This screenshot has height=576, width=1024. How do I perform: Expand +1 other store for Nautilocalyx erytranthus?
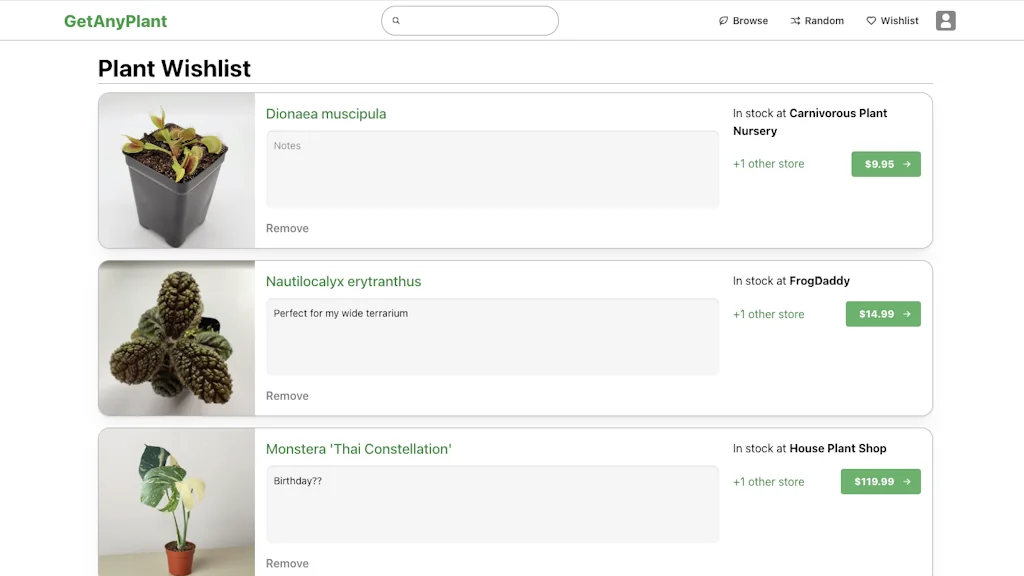point(768,313)
